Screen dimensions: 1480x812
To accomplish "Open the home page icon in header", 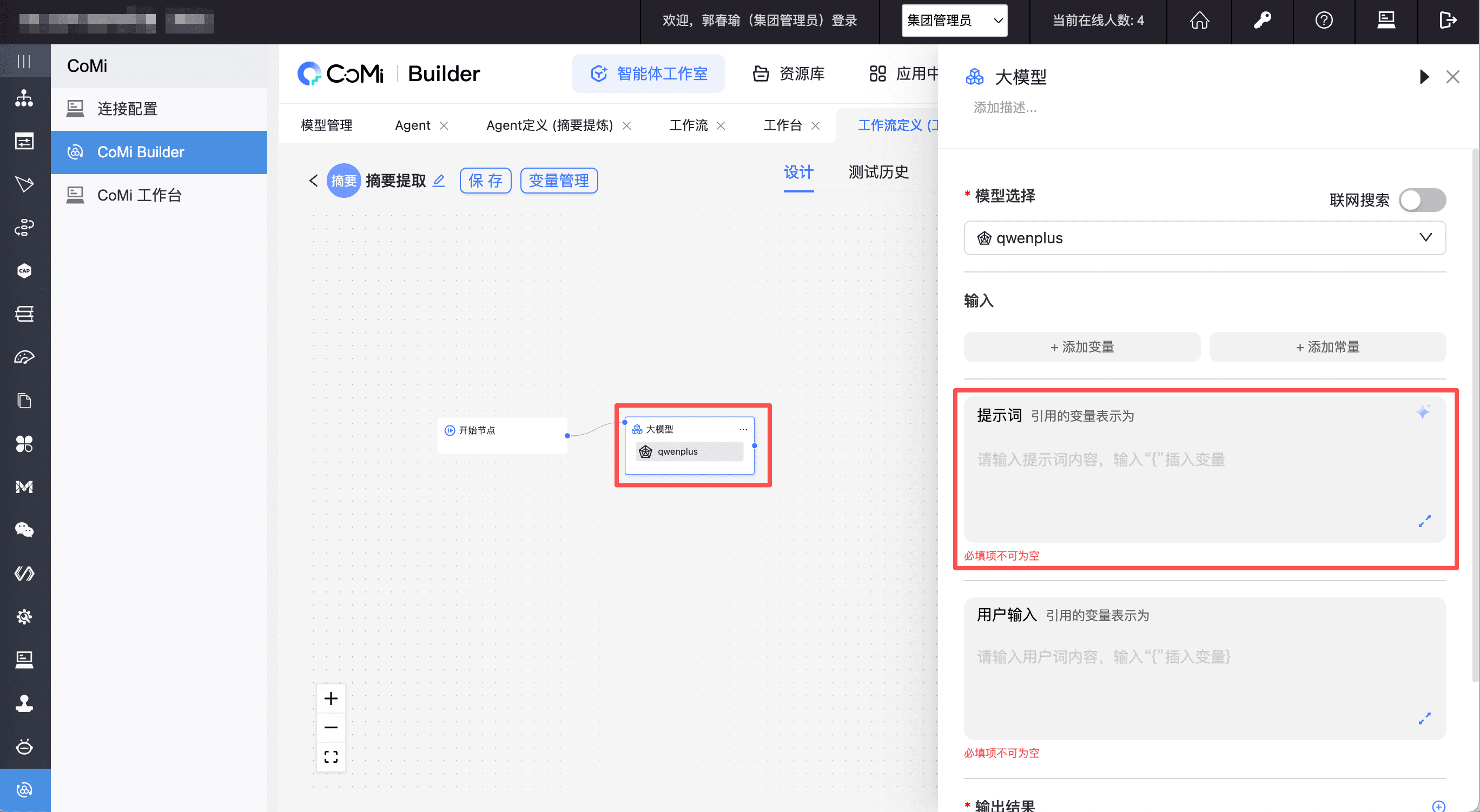I will (x=1199, y=21).
